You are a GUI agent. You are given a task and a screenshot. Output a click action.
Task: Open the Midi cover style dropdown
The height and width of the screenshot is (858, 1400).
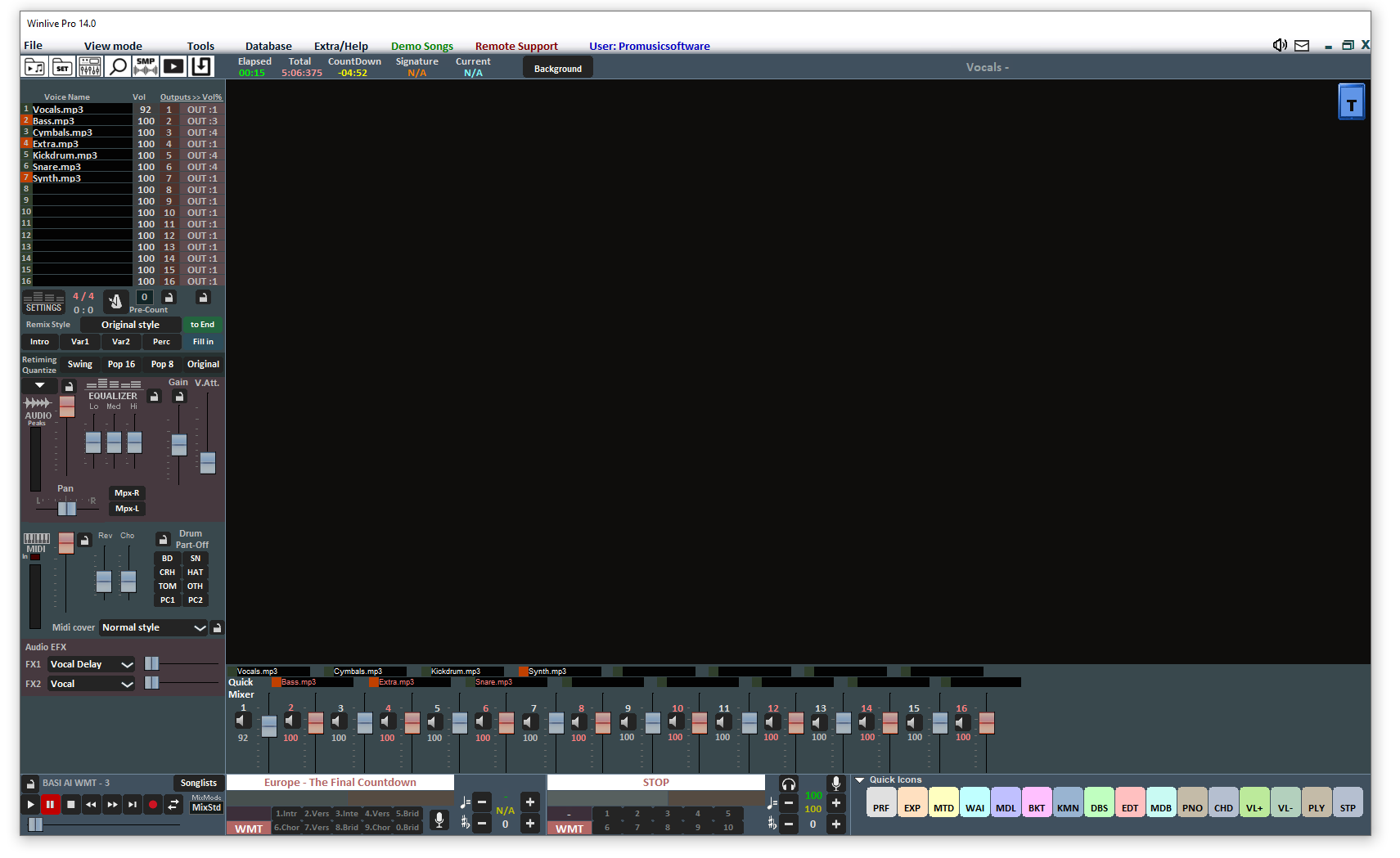click(153, 627)
